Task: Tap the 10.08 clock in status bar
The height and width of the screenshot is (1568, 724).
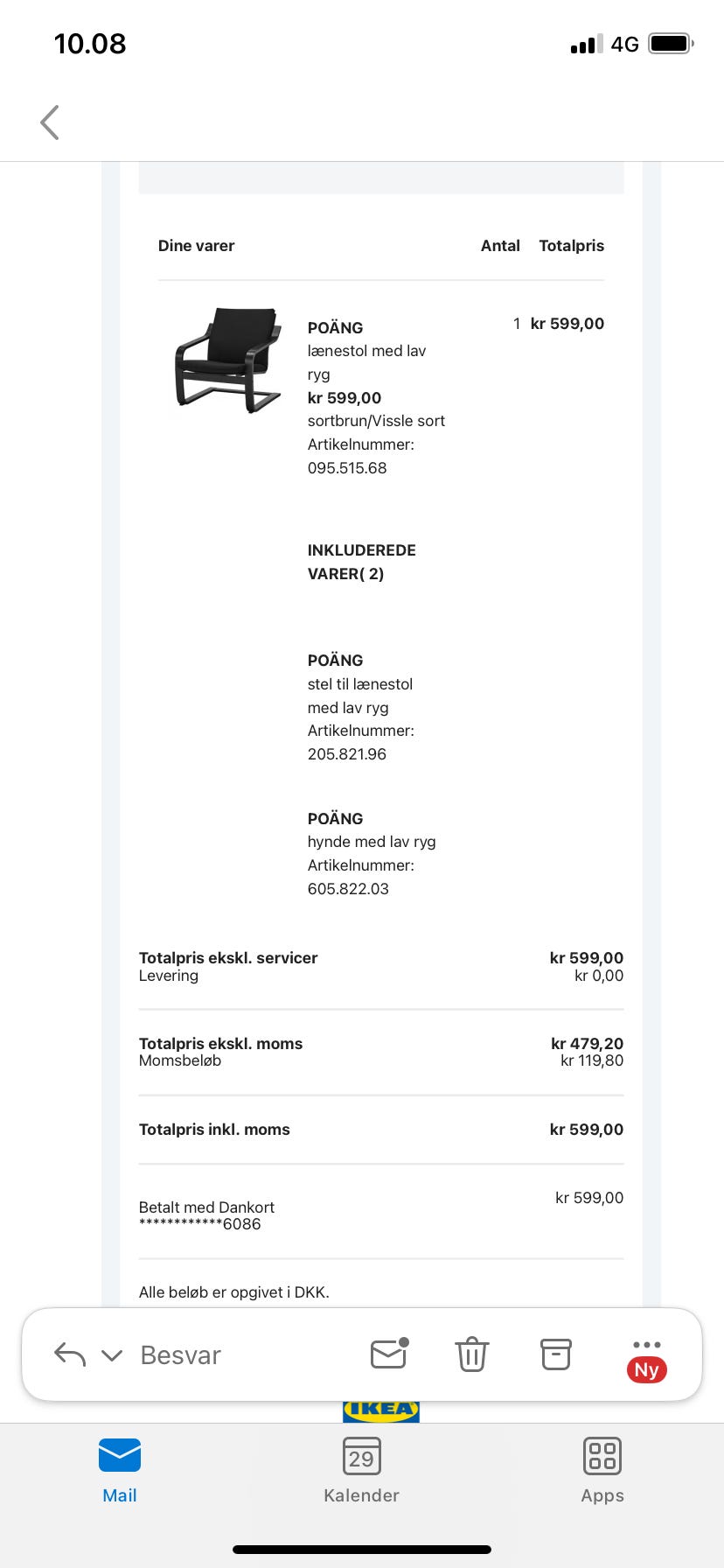Action: [x=90, y=44]
